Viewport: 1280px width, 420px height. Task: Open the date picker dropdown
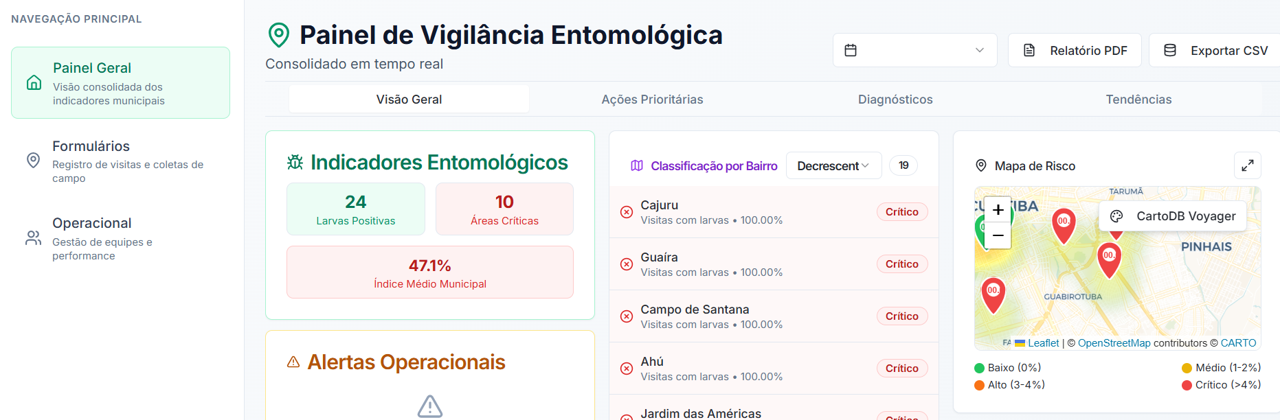coord(915,50)
